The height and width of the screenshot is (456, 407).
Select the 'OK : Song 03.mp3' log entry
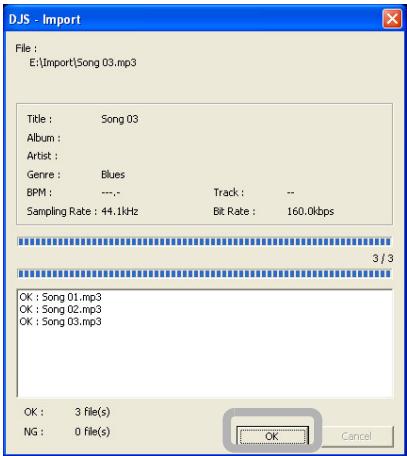coord(61,322)
